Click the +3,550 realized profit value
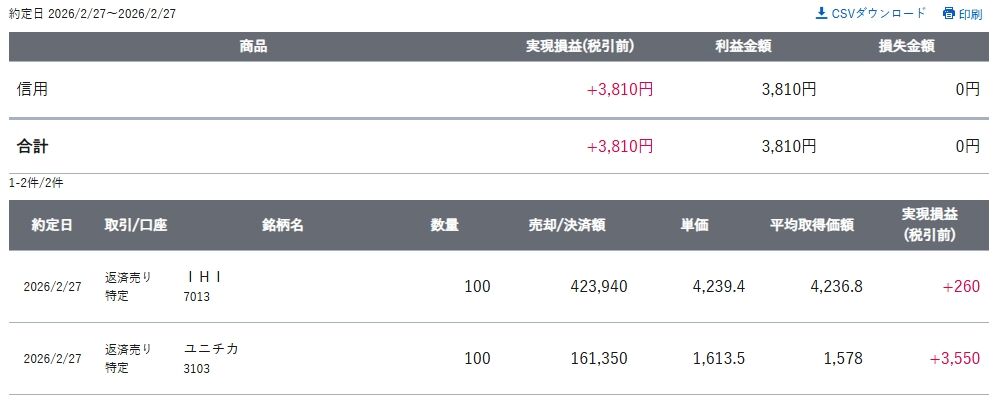1000x403 pixels. click(953, 358)
